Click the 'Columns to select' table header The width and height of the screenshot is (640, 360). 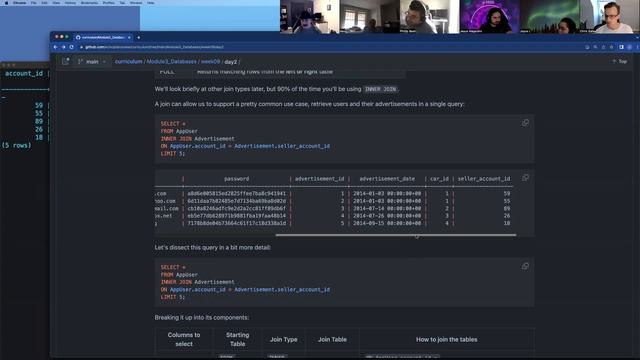(184, 339)
